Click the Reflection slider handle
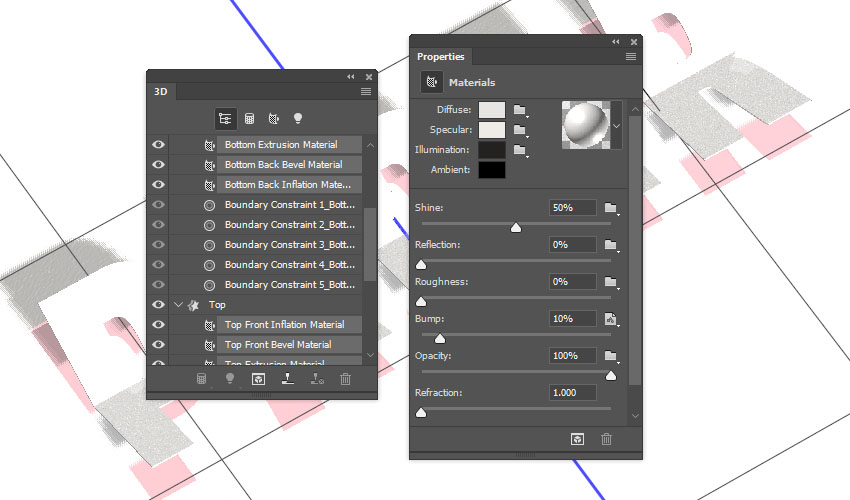 421,265
